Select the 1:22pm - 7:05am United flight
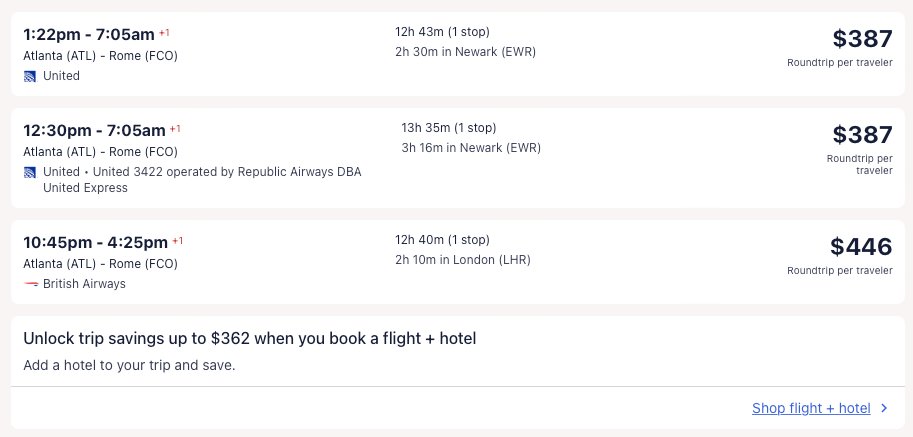The height and width of the screenshot is (437, 913). pos(90,34)
